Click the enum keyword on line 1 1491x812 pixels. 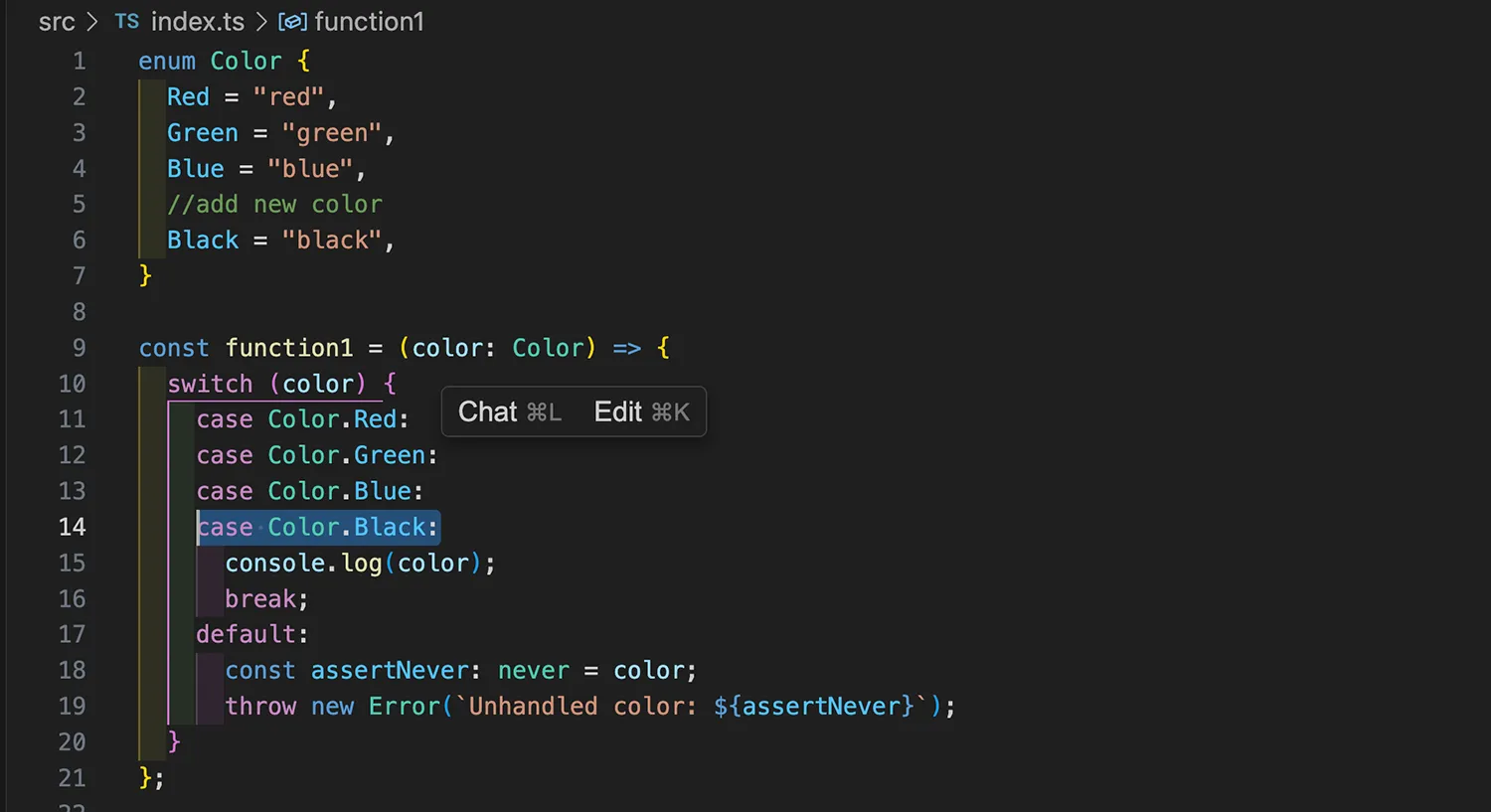coord(167,62)
